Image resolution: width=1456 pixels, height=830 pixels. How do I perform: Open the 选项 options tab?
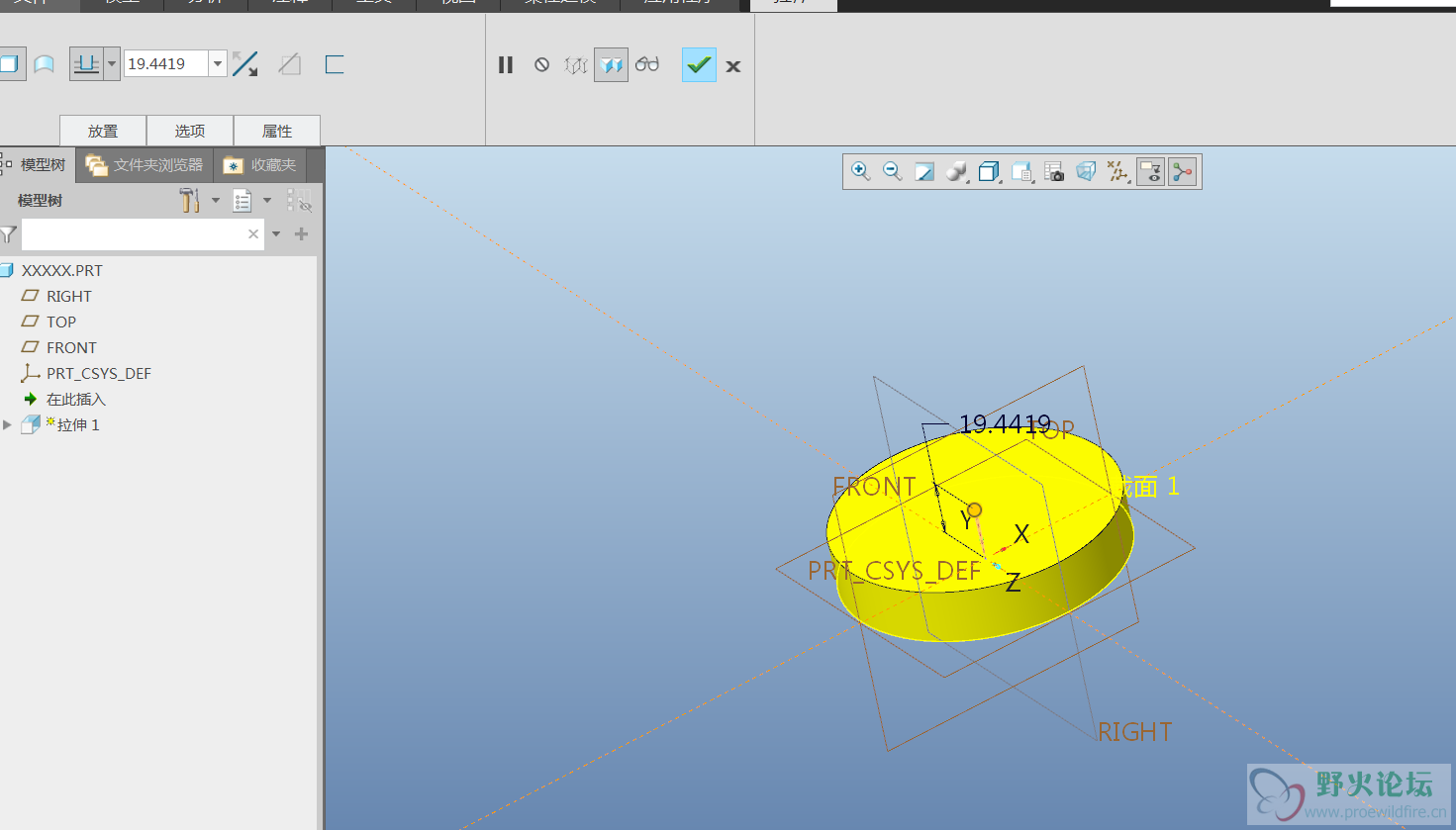coord(190,131)
